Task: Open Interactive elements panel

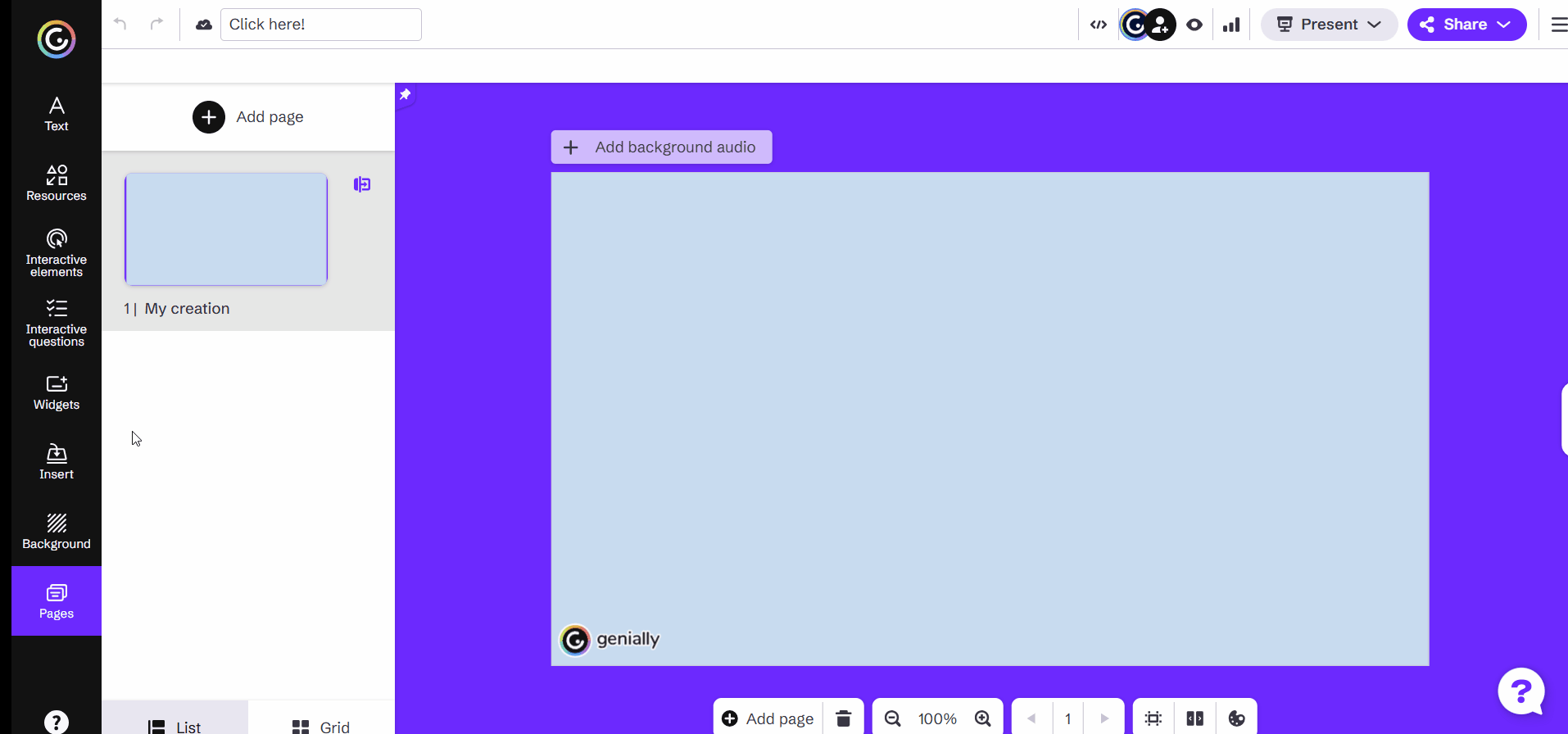Action: click(57, 253)
